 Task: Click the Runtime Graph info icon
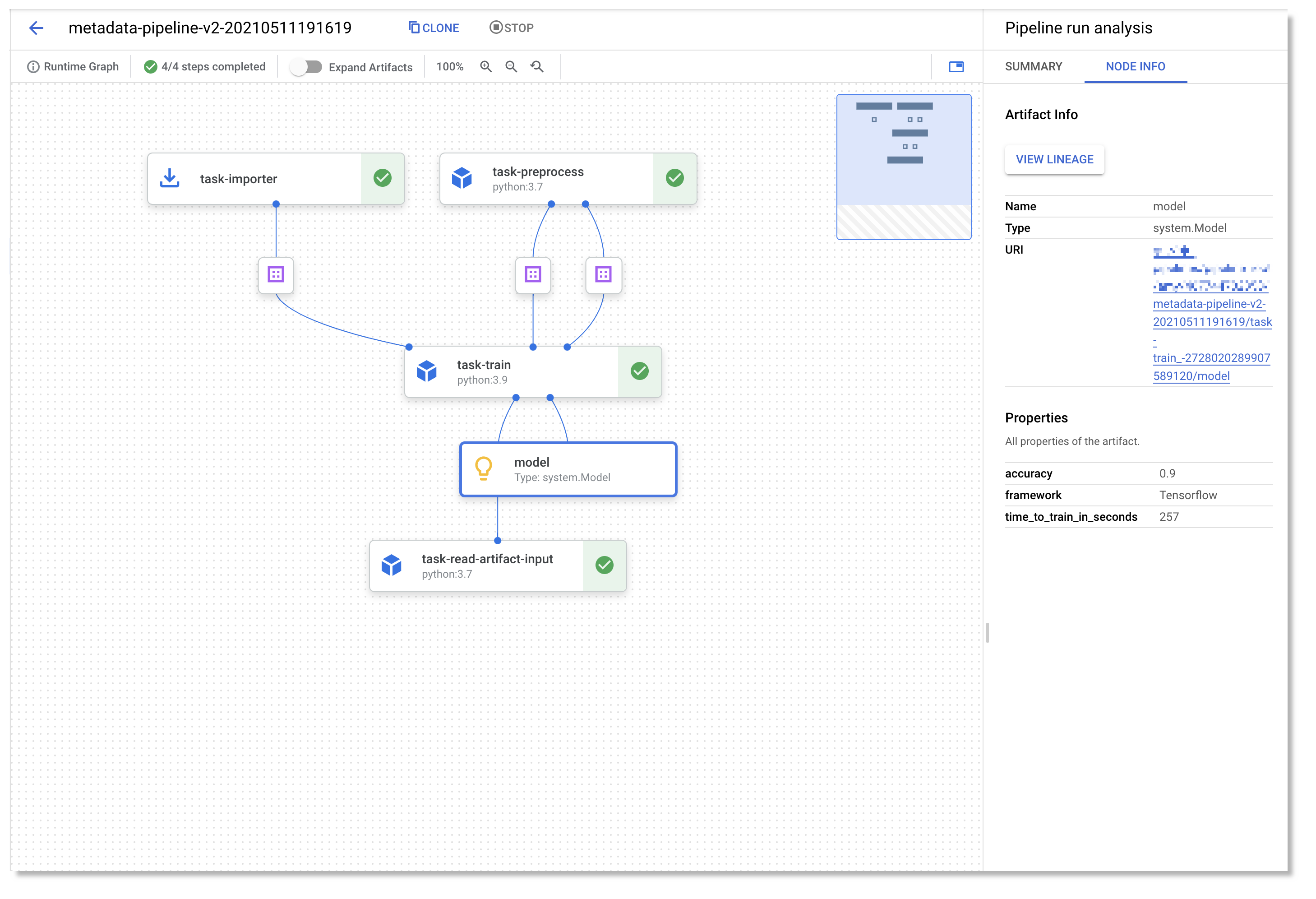tap(33, 67)
